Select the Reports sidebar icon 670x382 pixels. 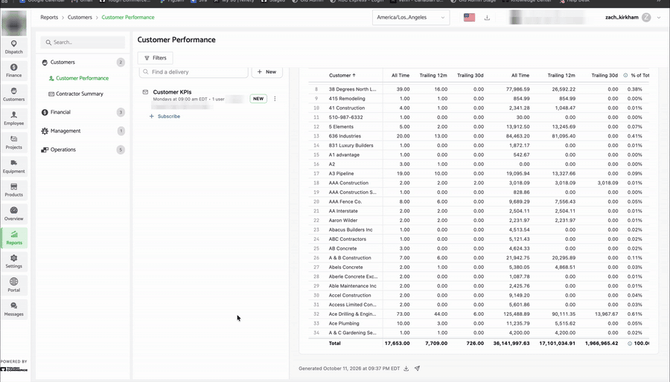pyautogui.click(x=14, y=238)
